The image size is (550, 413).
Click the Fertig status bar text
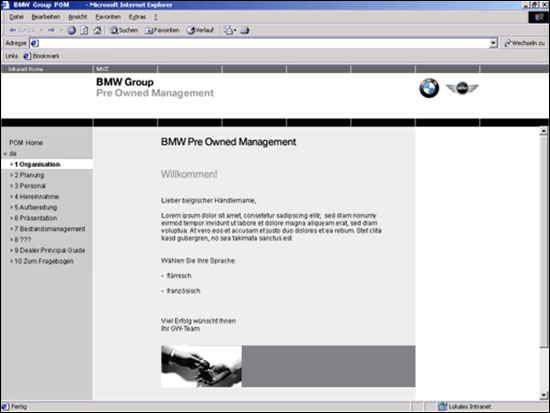click(x=19, y=407)
